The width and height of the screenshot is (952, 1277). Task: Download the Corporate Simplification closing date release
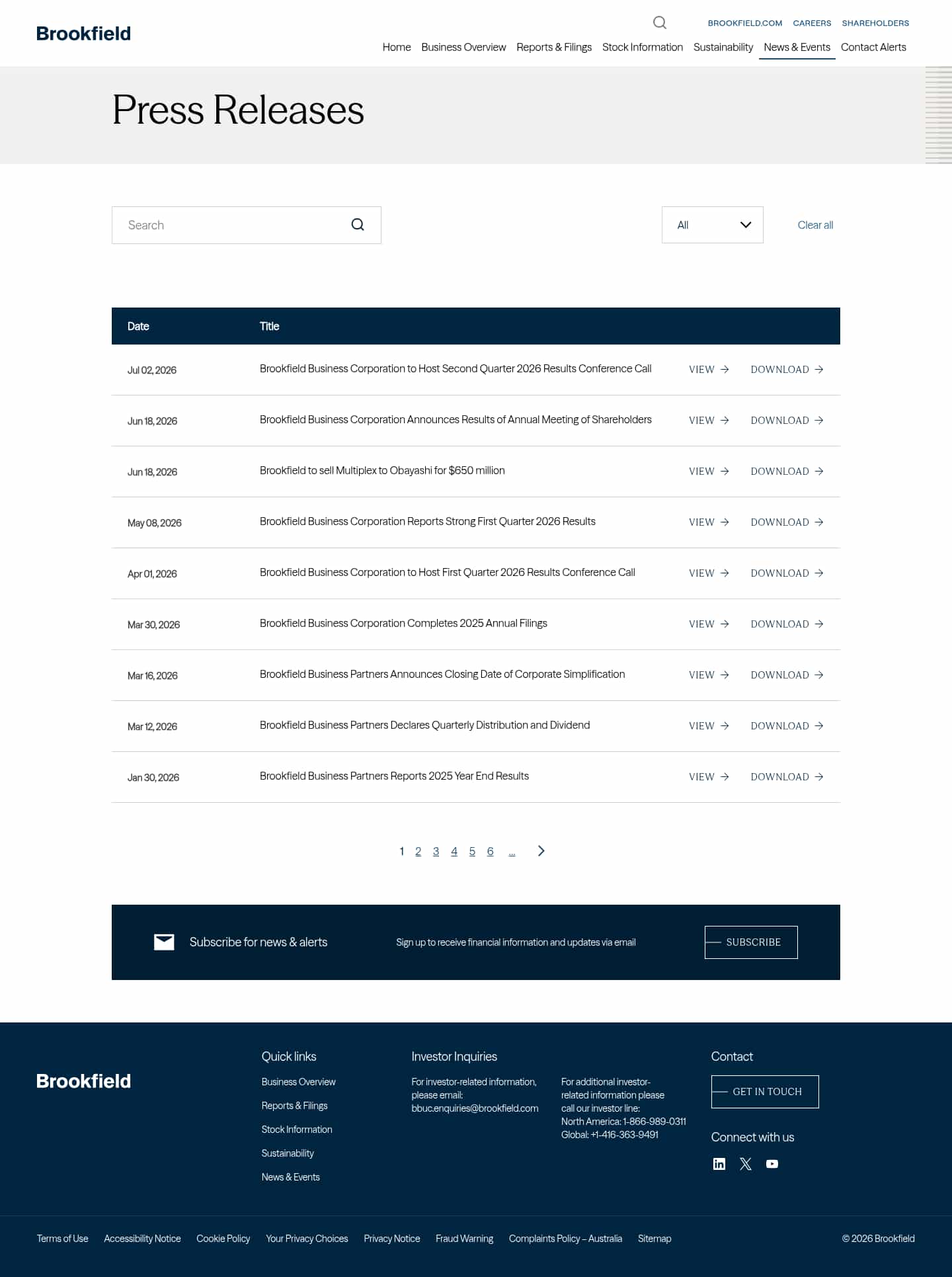(x=787, y=675)
